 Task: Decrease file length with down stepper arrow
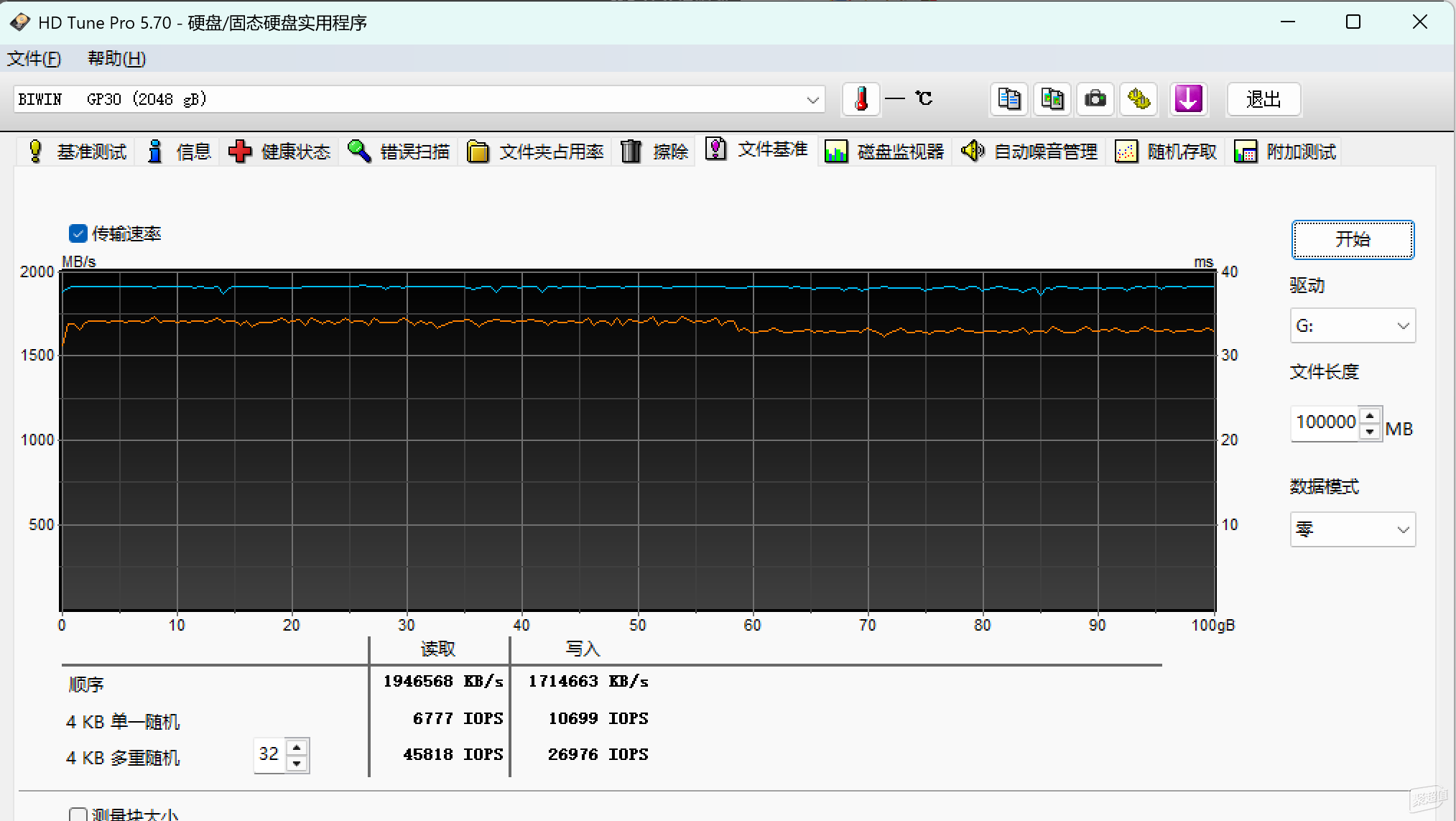pyautogui.click(x=1370, y=432)
